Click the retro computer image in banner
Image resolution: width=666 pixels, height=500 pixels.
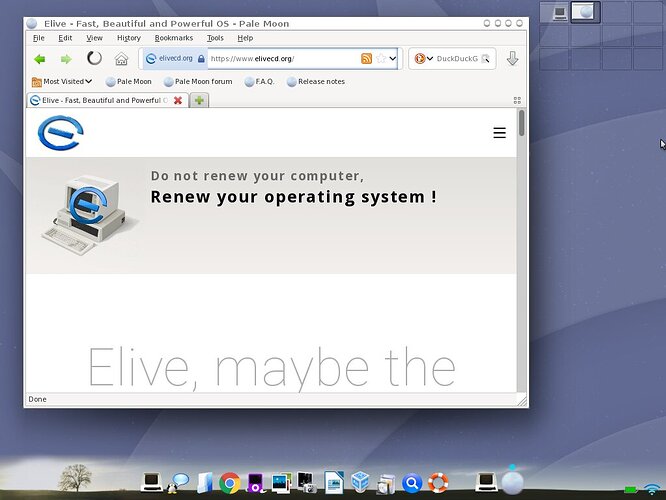[88, 215]
